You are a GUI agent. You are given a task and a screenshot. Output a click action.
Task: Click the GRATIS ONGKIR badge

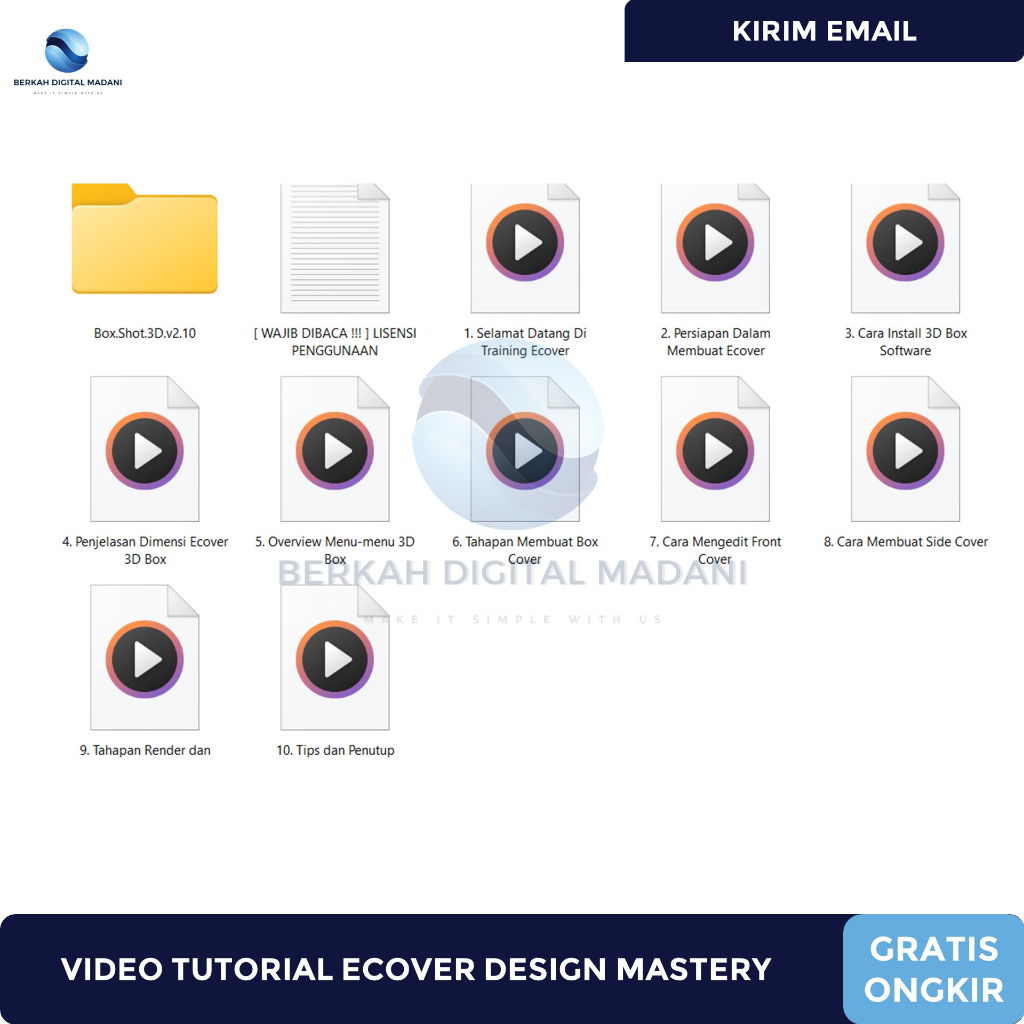pyautogui.click(x=933, y=968)
